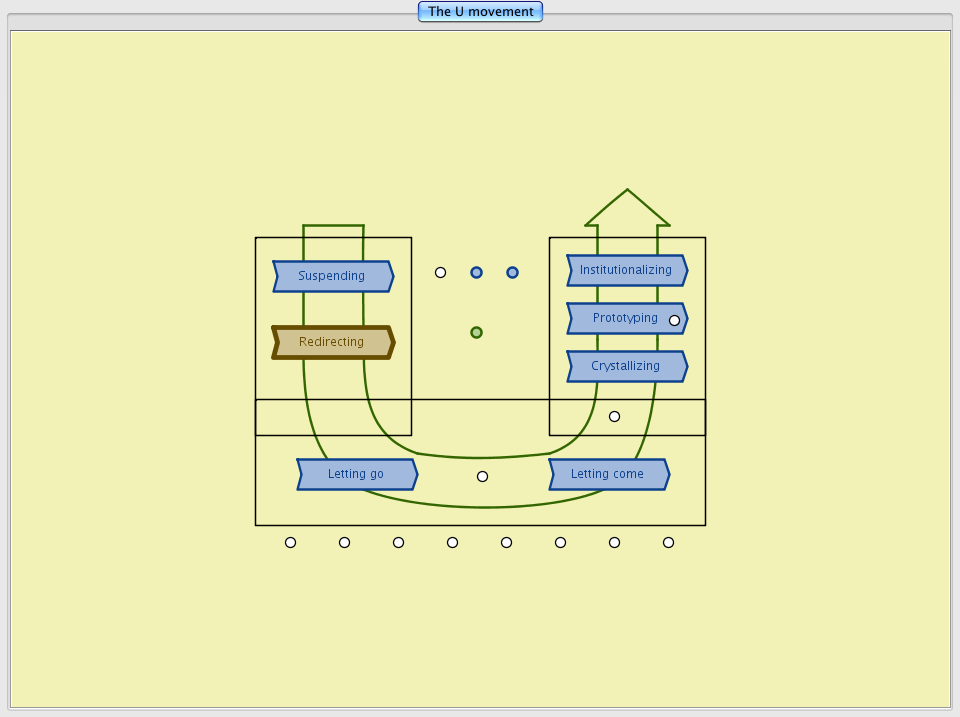Select the Suspending step node
The height and width of the screenshot is (717, 960).
(332, 276)
